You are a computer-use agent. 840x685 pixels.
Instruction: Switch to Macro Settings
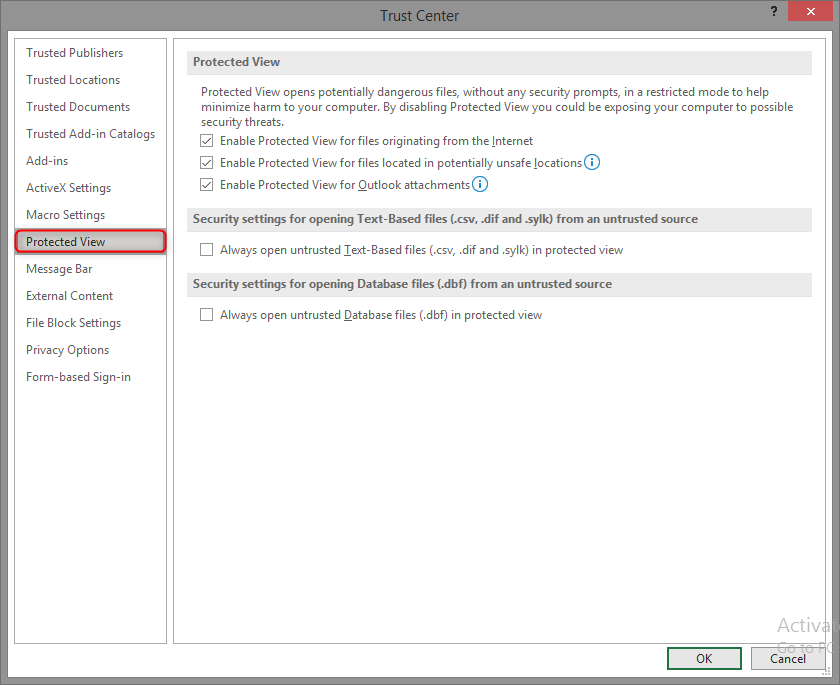(x=65, y=215)
